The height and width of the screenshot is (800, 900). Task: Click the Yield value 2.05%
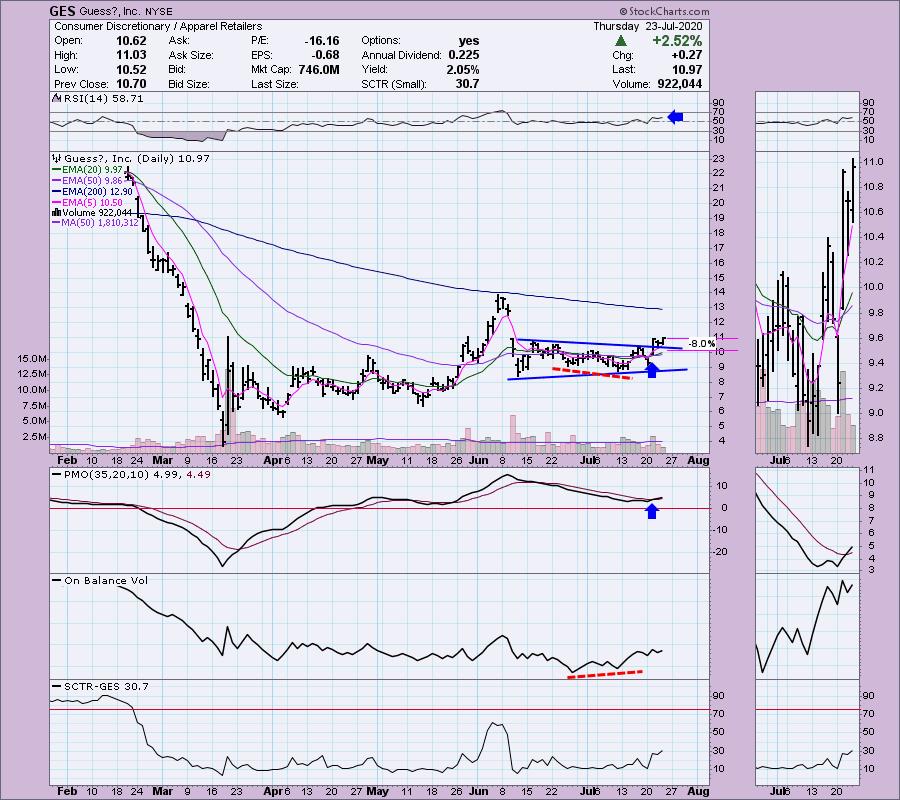click(x=463, y=69)
